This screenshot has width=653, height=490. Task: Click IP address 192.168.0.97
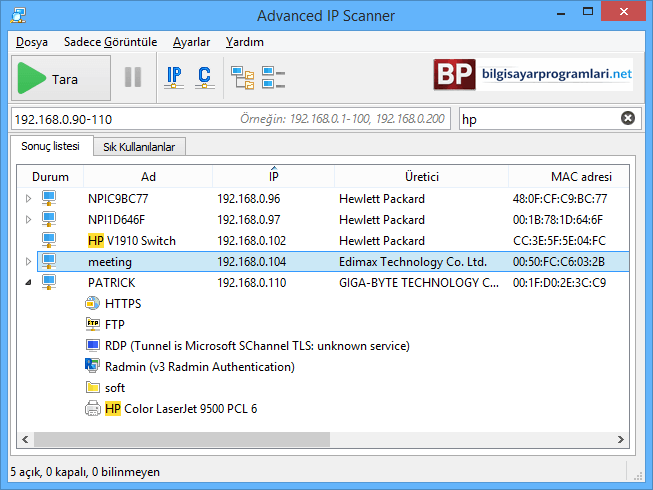pos(249,220)
